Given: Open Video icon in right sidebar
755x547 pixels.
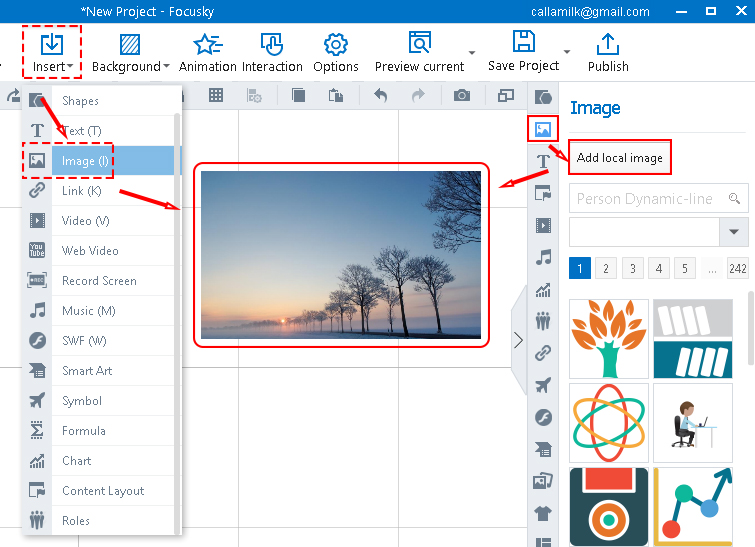Looking at the screenshot, I should click(x=543, y=225).
